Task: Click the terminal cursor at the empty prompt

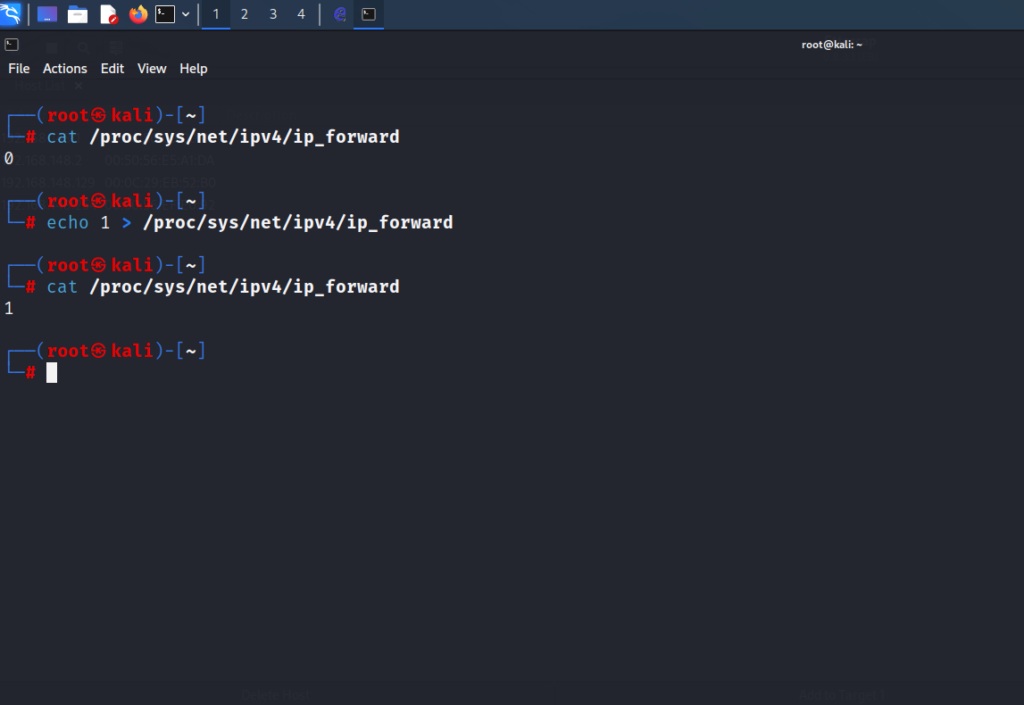Action: tap(52, 373)
